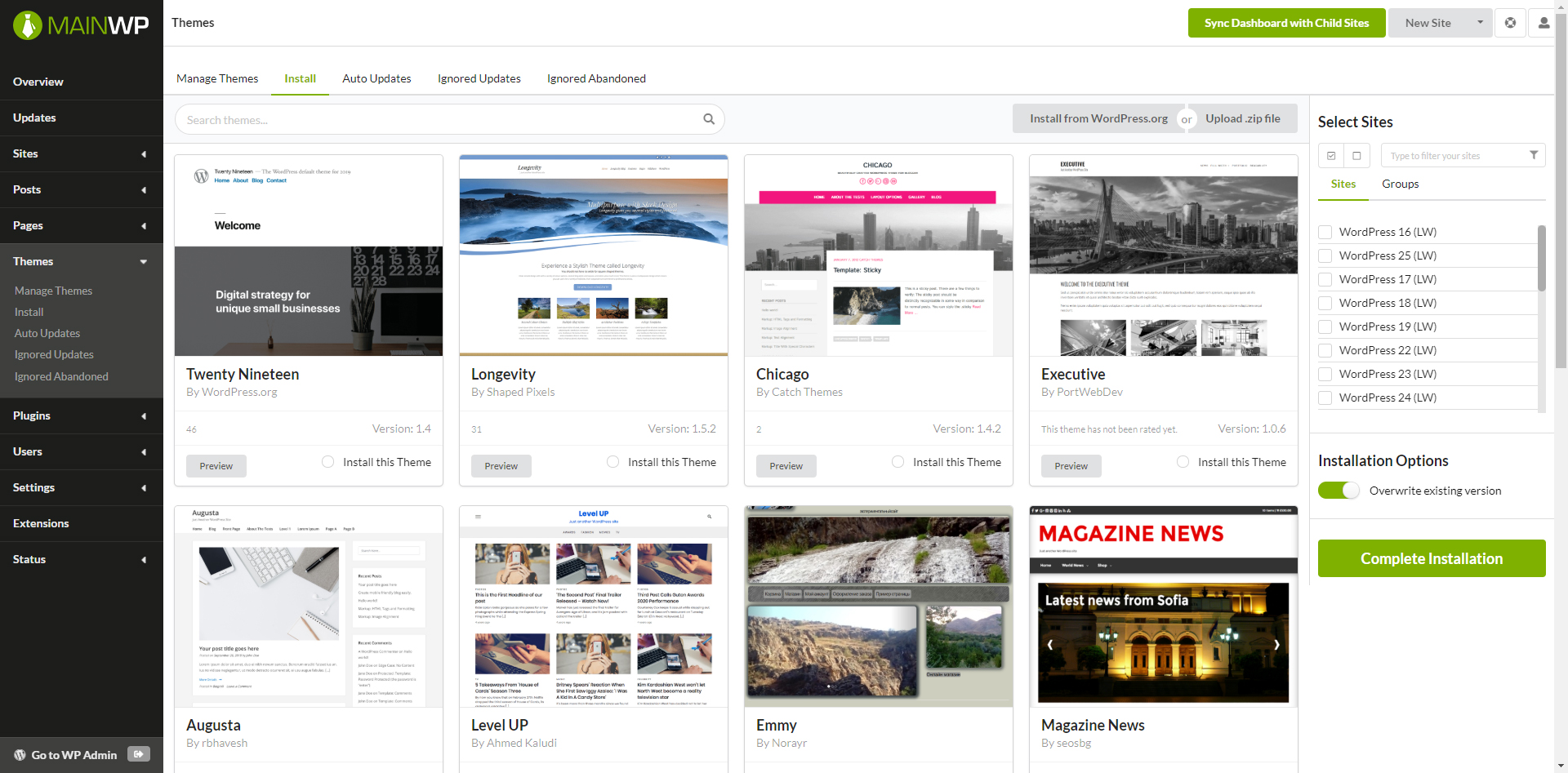Click the select all sites checkmark icon
Viewport: 1568px width, 773px height.
[x=1331, y=155]
